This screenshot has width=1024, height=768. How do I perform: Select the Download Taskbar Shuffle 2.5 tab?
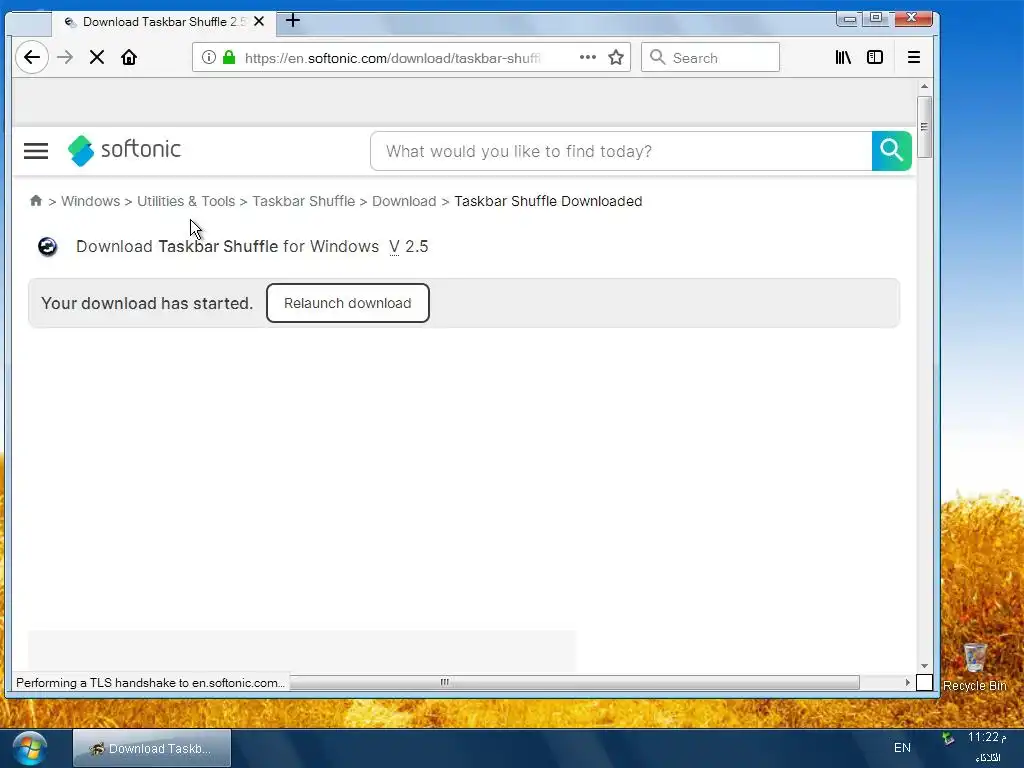(163, 22)
